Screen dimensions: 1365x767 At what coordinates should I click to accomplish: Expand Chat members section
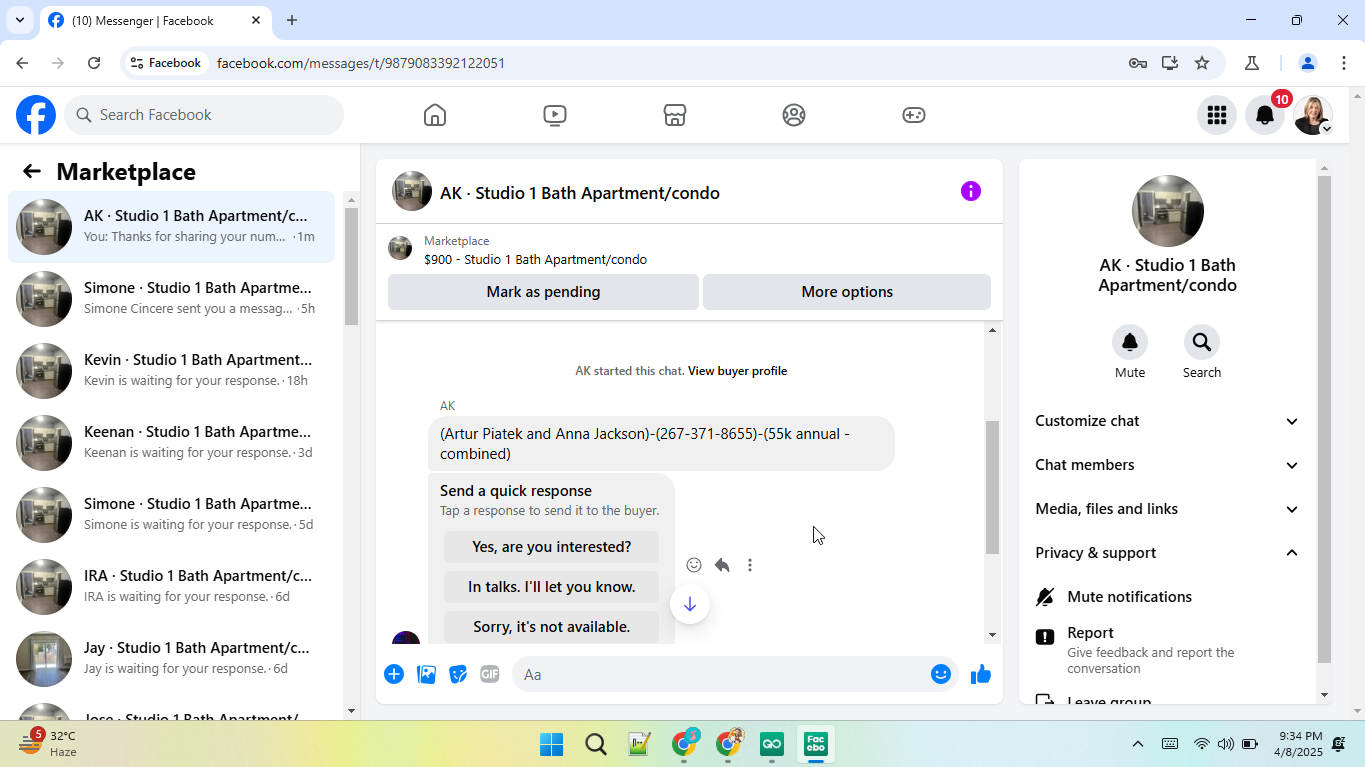tap(1168, 465)
